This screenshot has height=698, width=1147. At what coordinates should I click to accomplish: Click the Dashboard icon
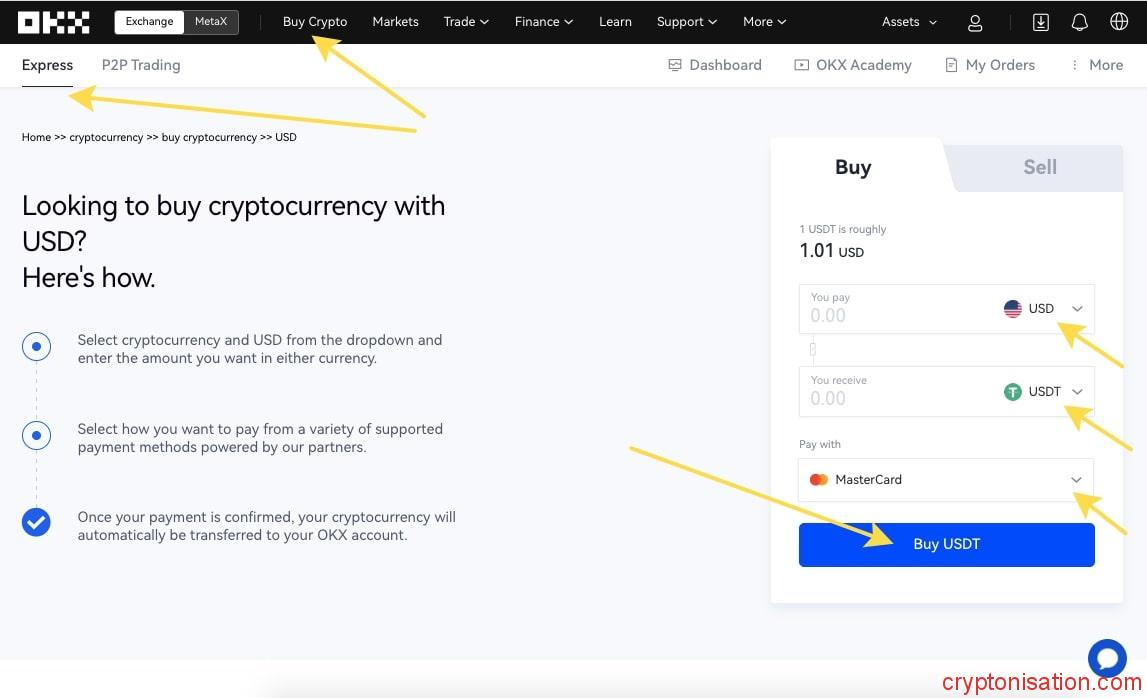click(674, 64)
